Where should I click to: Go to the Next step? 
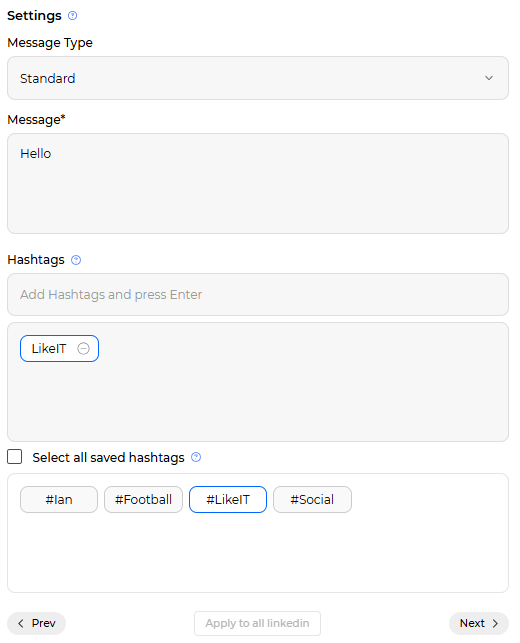click(x=479, y=623)
